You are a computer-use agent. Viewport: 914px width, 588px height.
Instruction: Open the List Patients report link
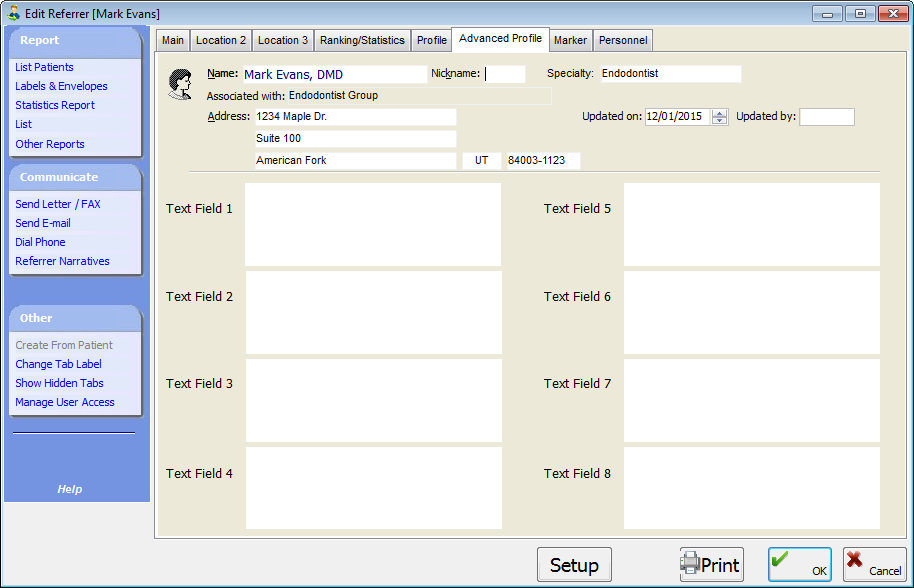(x=44, y=67)
